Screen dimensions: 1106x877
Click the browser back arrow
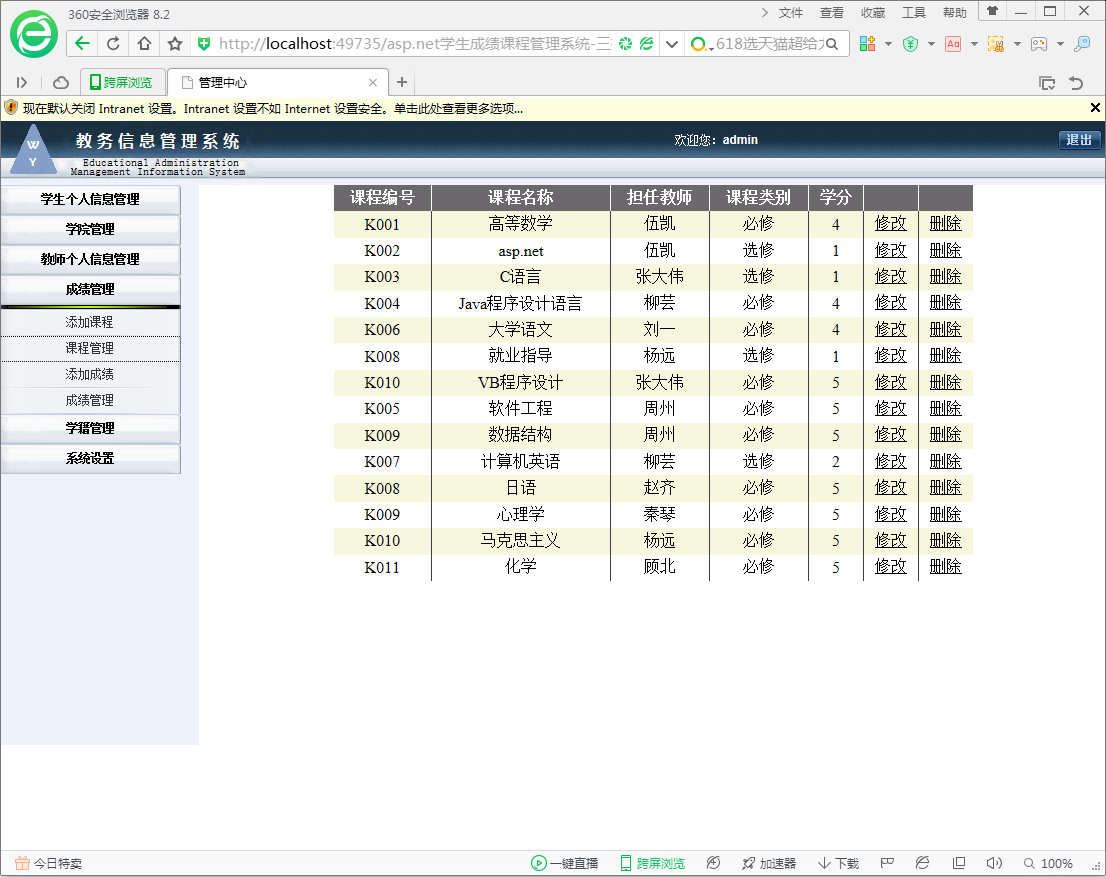point(83,44)
